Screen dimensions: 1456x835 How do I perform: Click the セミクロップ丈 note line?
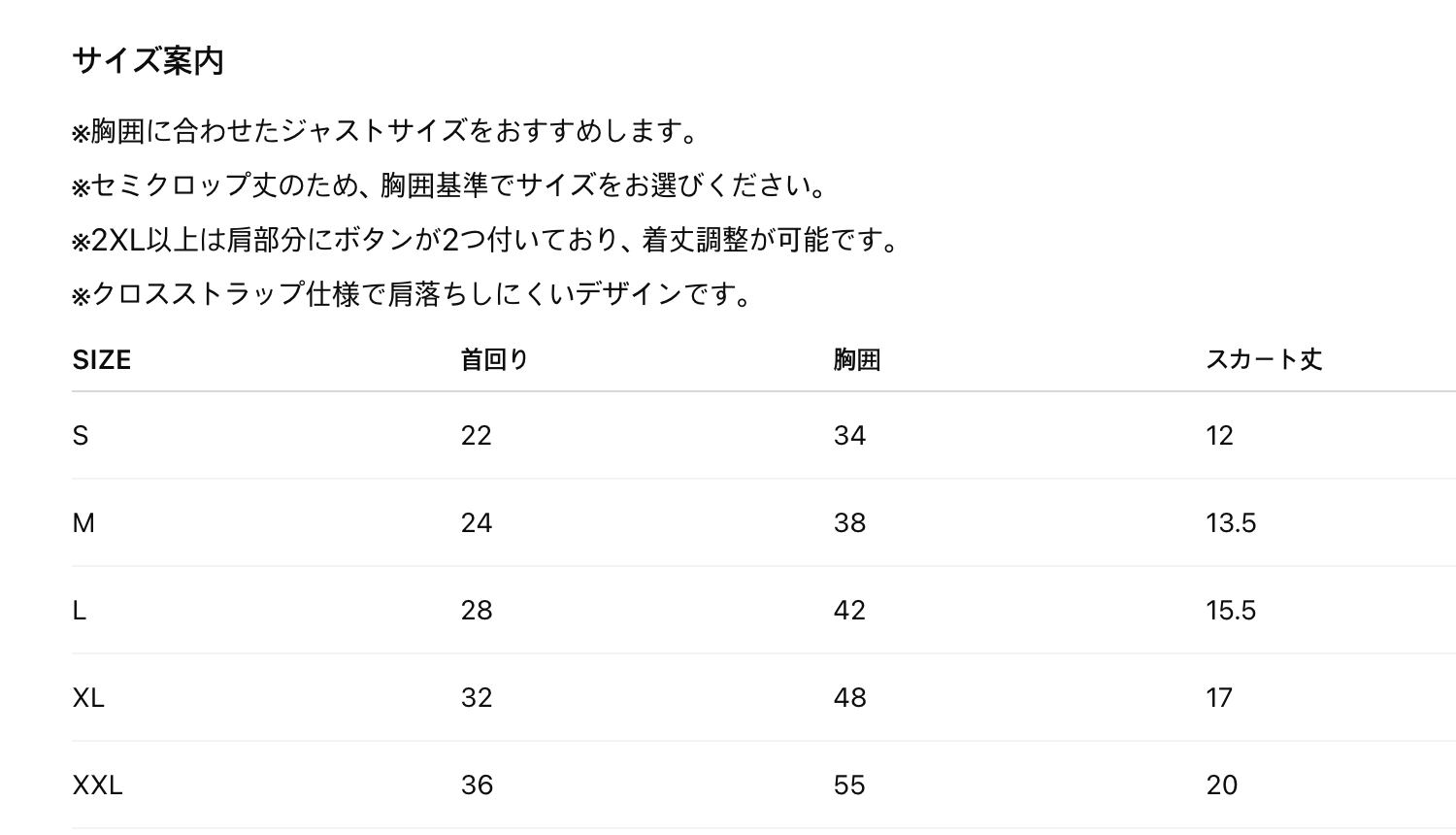449,185
